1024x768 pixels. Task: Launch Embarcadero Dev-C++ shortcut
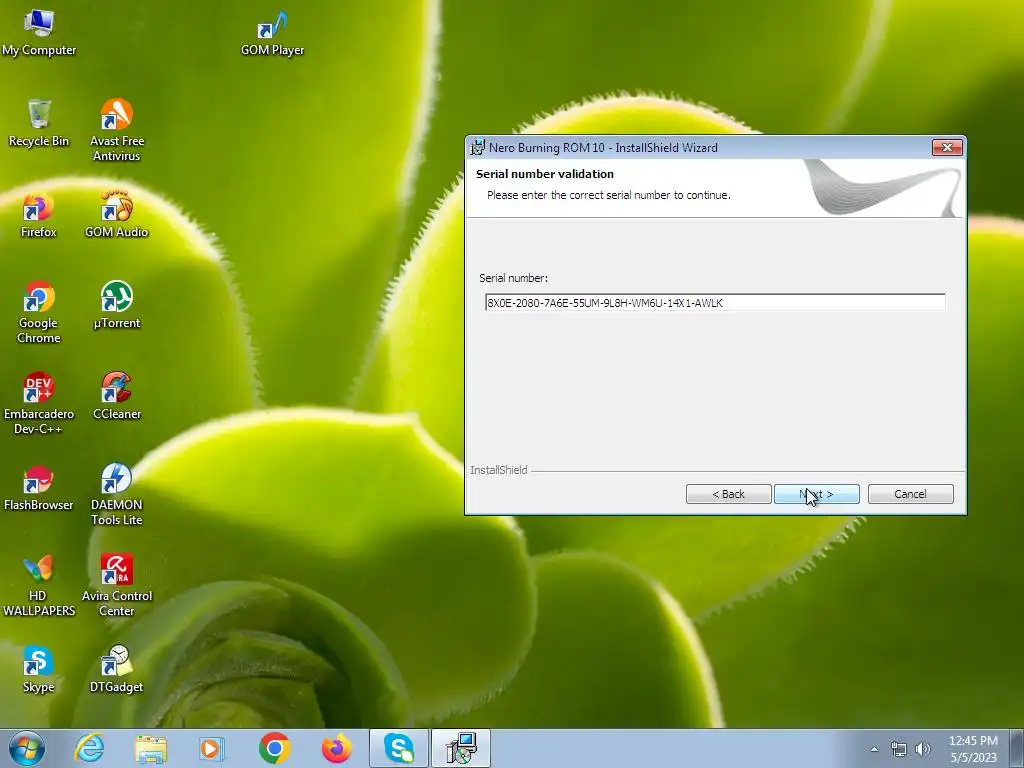point(39,403)
